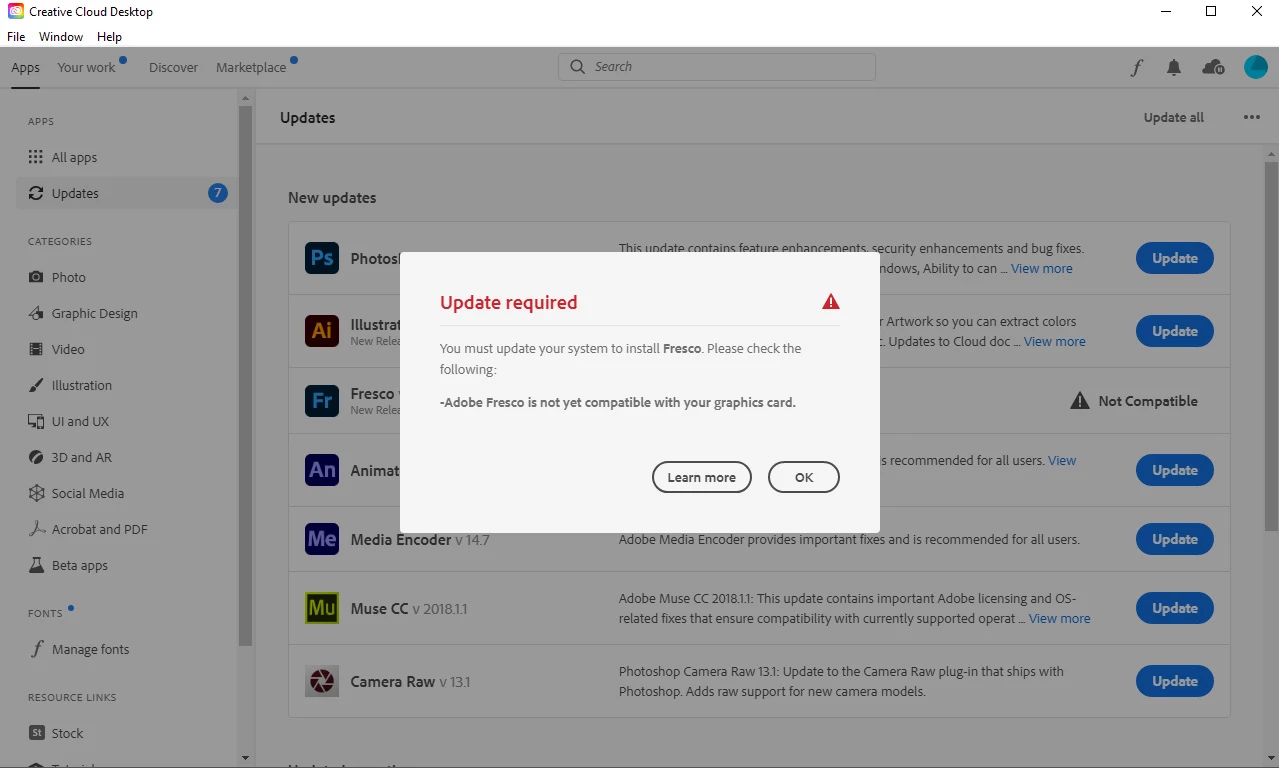Screen dimensions: 1279x768
Task: Switch to the Discover tab
Action: point(174,67)
